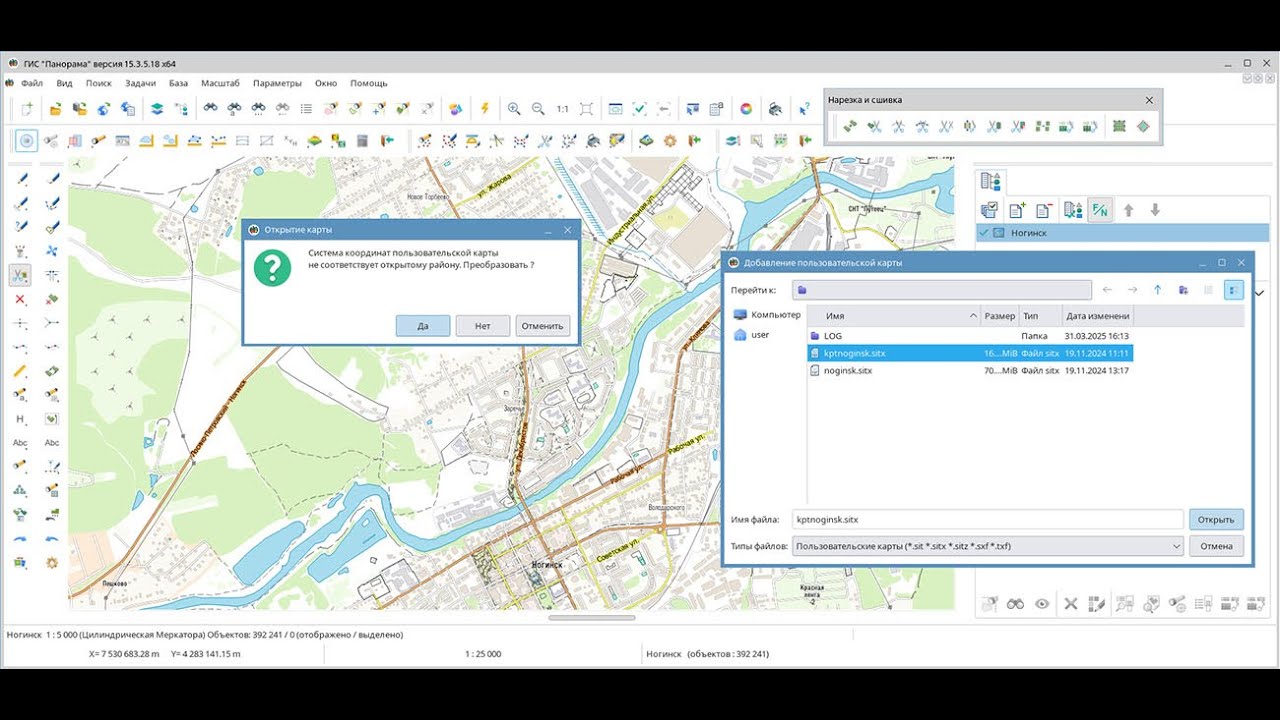
Task: Open the Параметры menu
Action: click(x=277, y=83)
